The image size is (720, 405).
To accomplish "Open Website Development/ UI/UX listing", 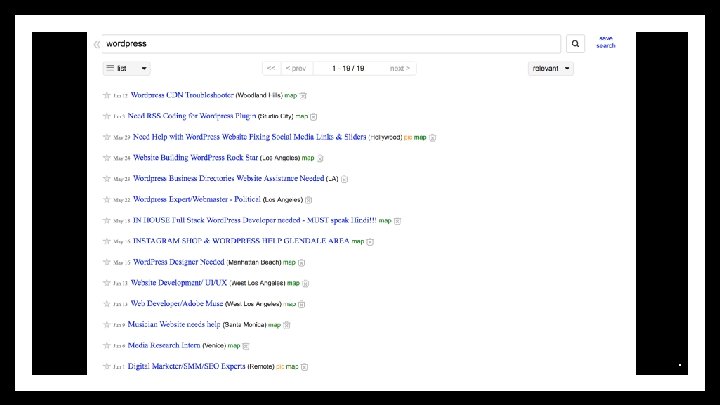I will (179, 283).
